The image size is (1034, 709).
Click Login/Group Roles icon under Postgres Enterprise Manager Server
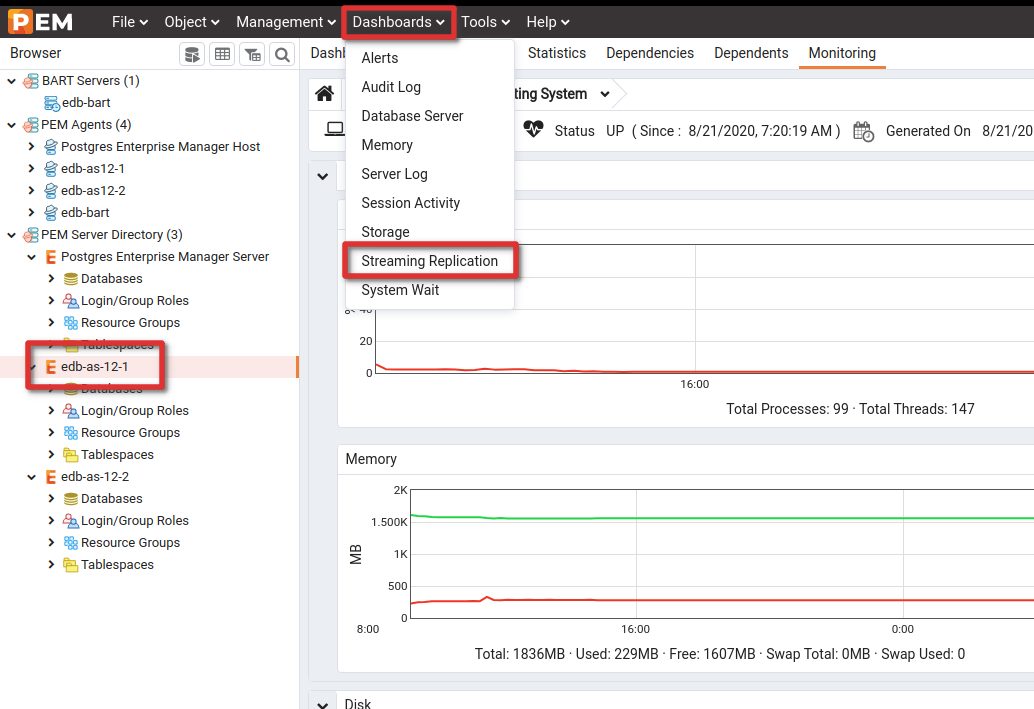coord(71,301)
